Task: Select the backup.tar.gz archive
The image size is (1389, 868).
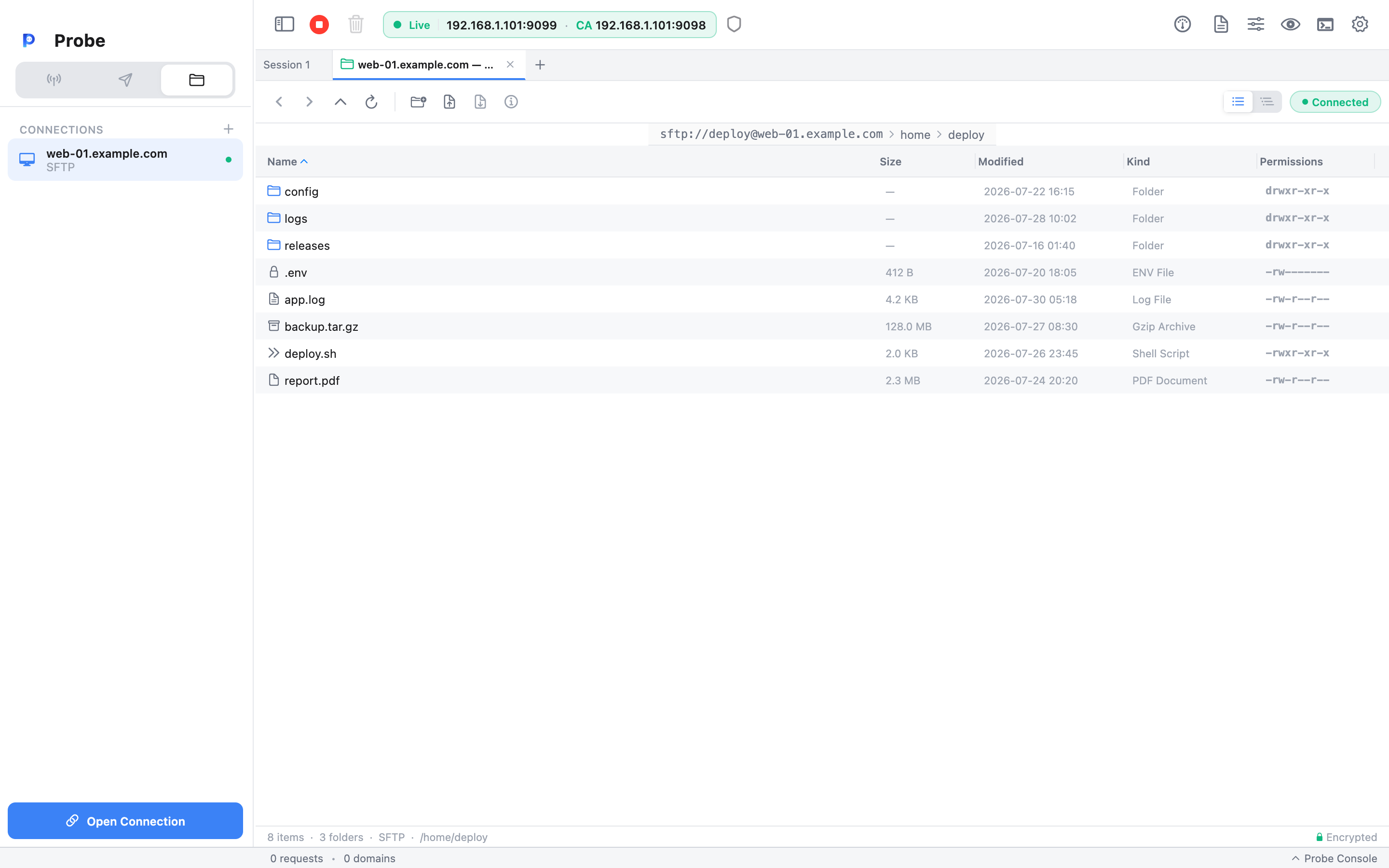Action: 822,326
